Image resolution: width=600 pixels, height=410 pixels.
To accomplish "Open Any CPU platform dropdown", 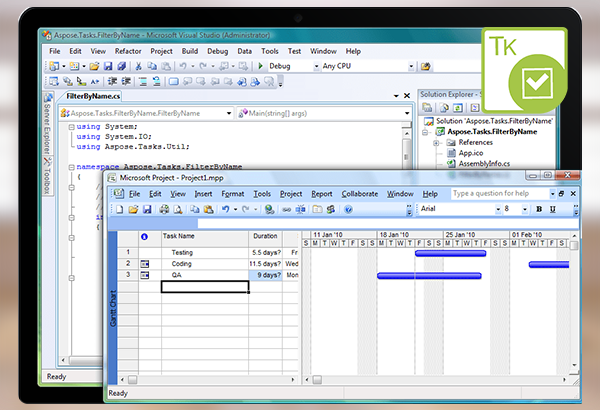I will coord(411,66).
